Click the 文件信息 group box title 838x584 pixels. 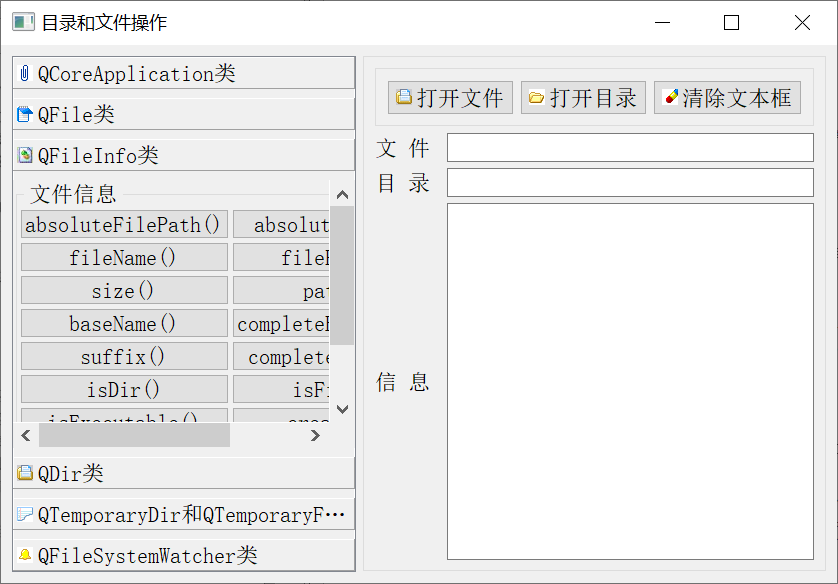coord(73,193)
